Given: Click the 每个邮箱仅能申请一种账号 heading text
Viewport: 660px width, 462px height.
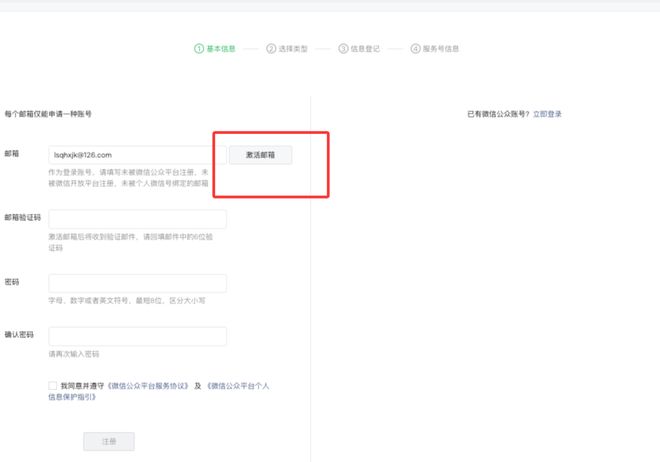Looking at the screenshot, I should coord(48,114).
